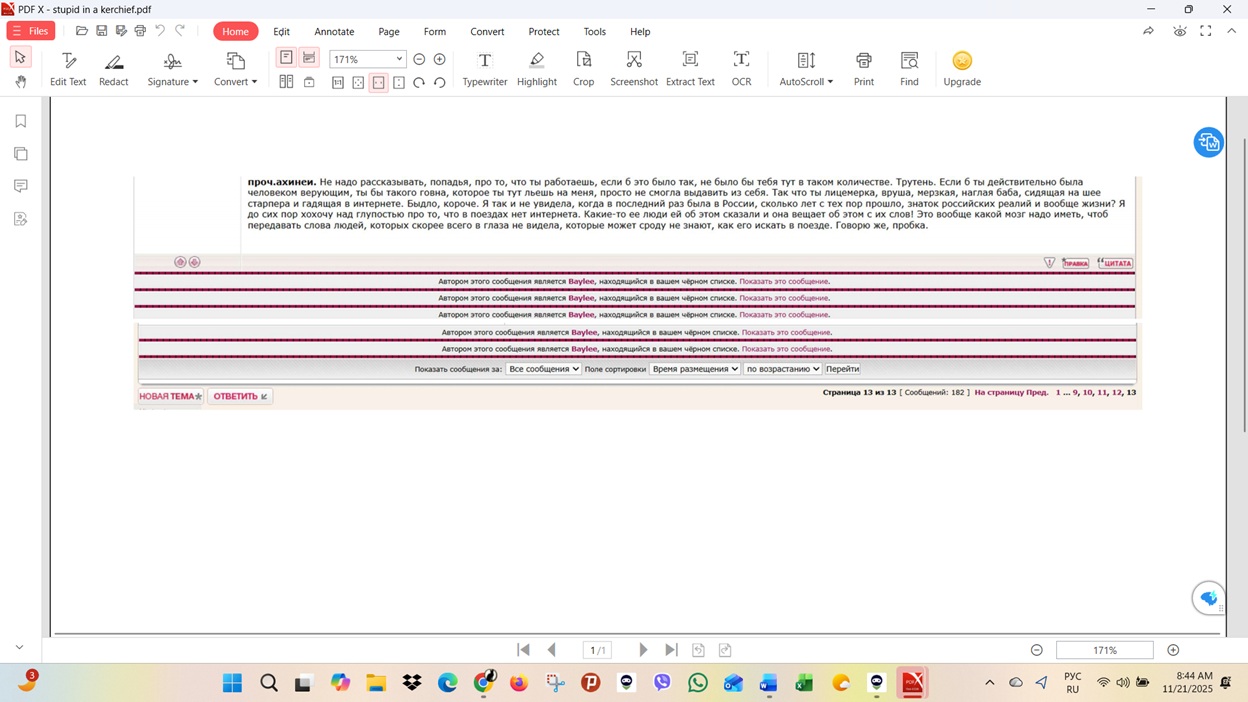The image size is (1248, 702).
Task: Take a Screenshot with the Screenshot tool
Action: pos(634,68)
